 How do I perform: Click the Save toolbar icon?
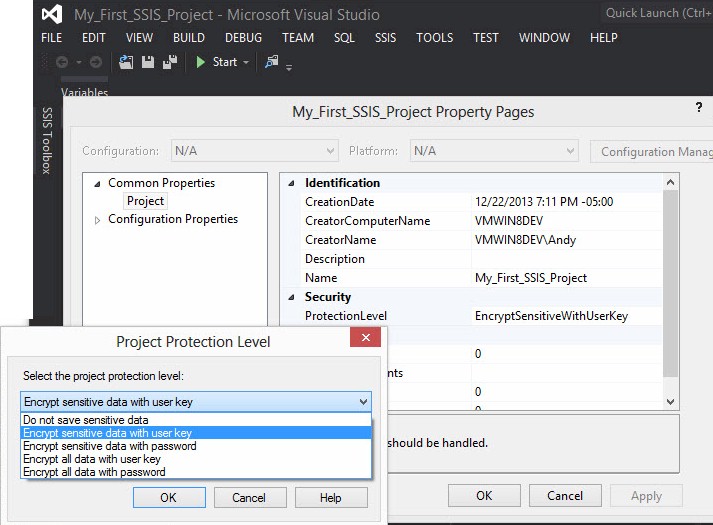click(148, 62)
